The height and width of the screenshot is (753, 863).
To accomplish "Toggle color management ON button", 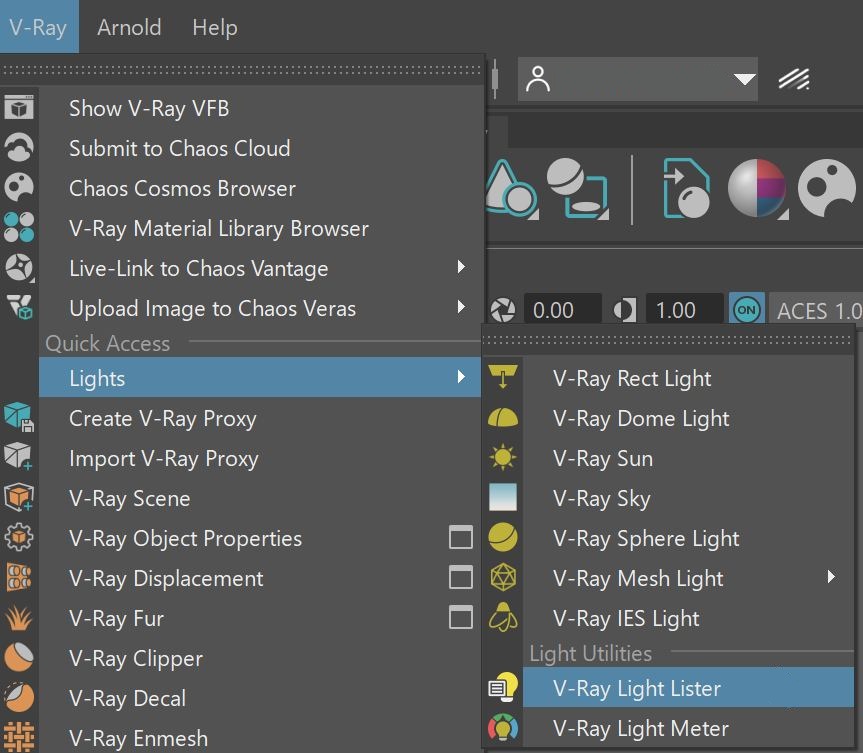I will (x=746, y=309).
